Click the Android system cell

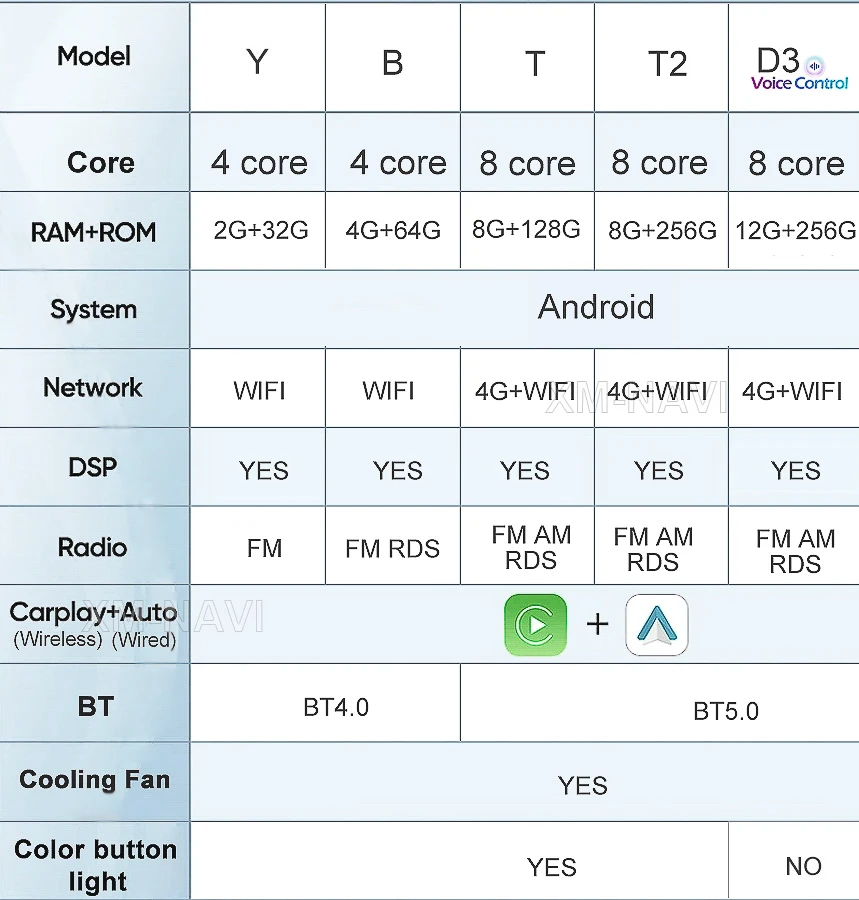(x=596, y=307)
